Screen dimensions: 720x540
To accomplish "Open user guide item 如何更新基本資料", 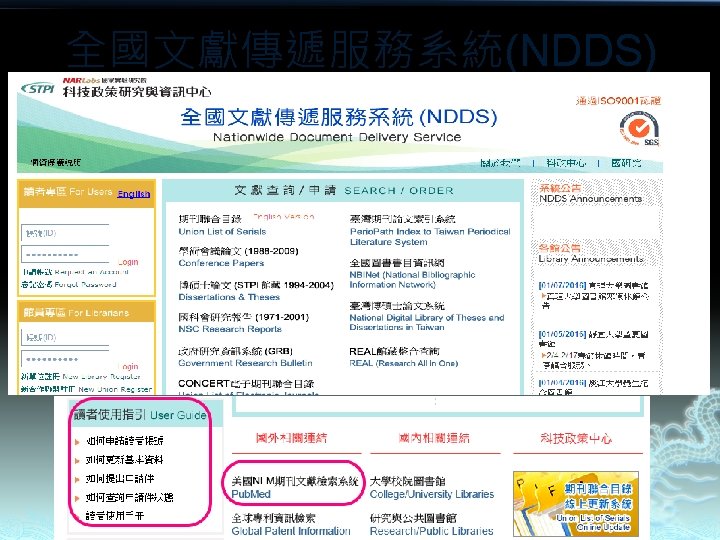I will [124, 460].
